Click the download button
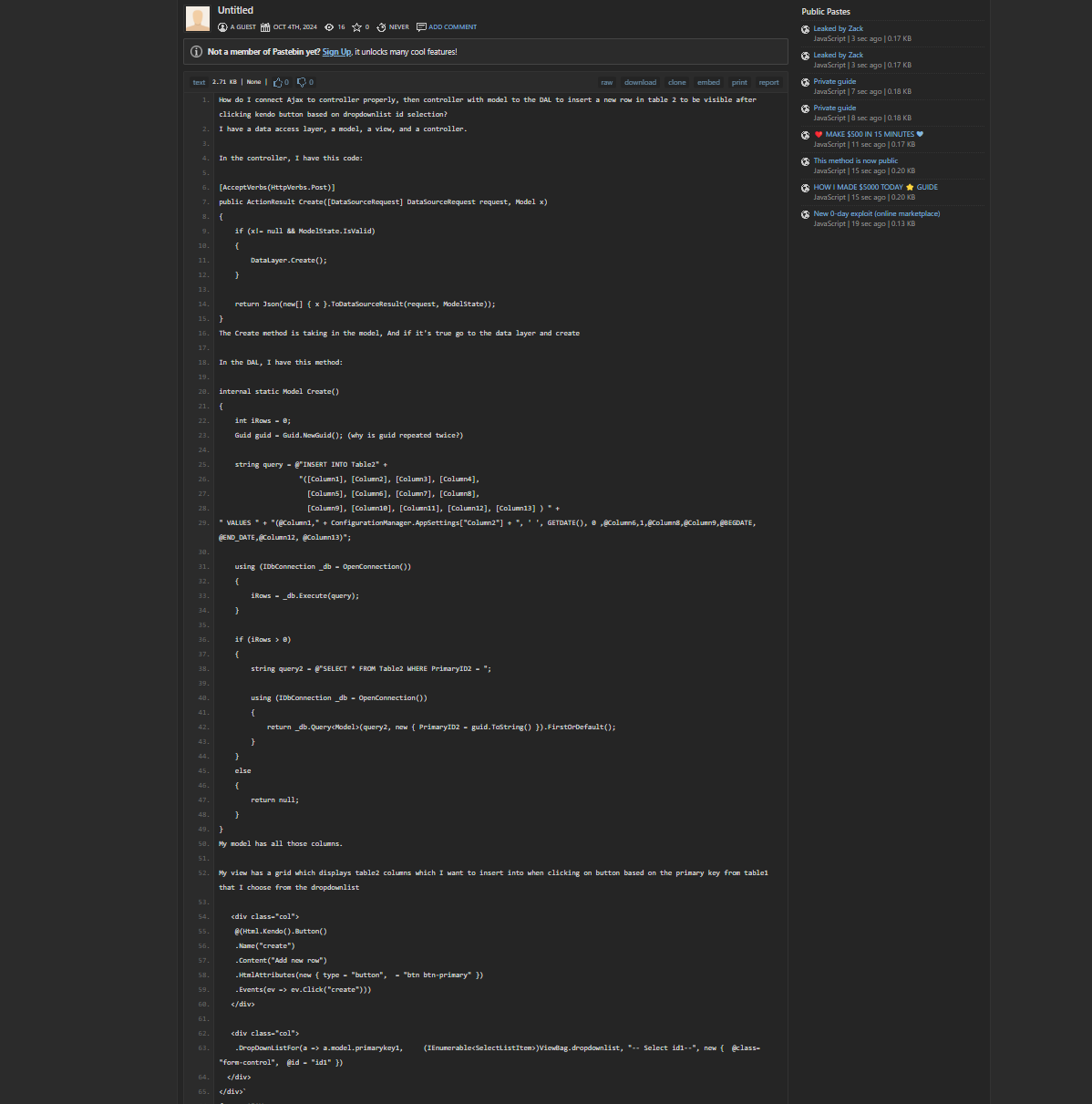Viewport: 1092px width, 1104px height. 640,82
